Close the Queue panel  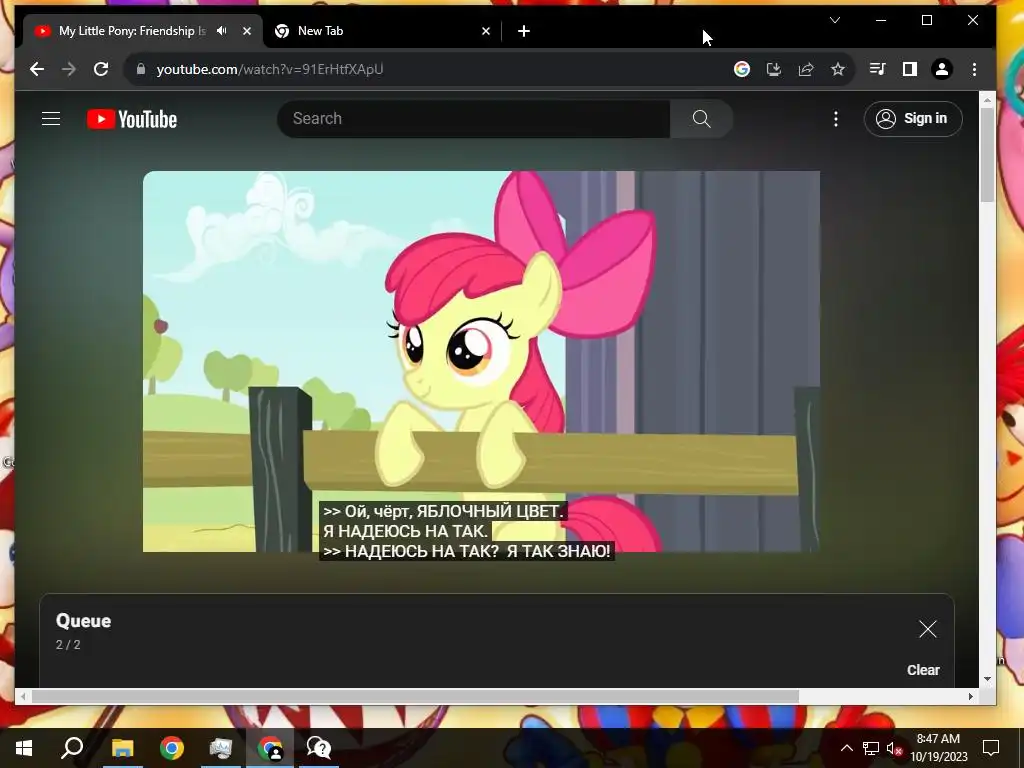tap(927, 629)
